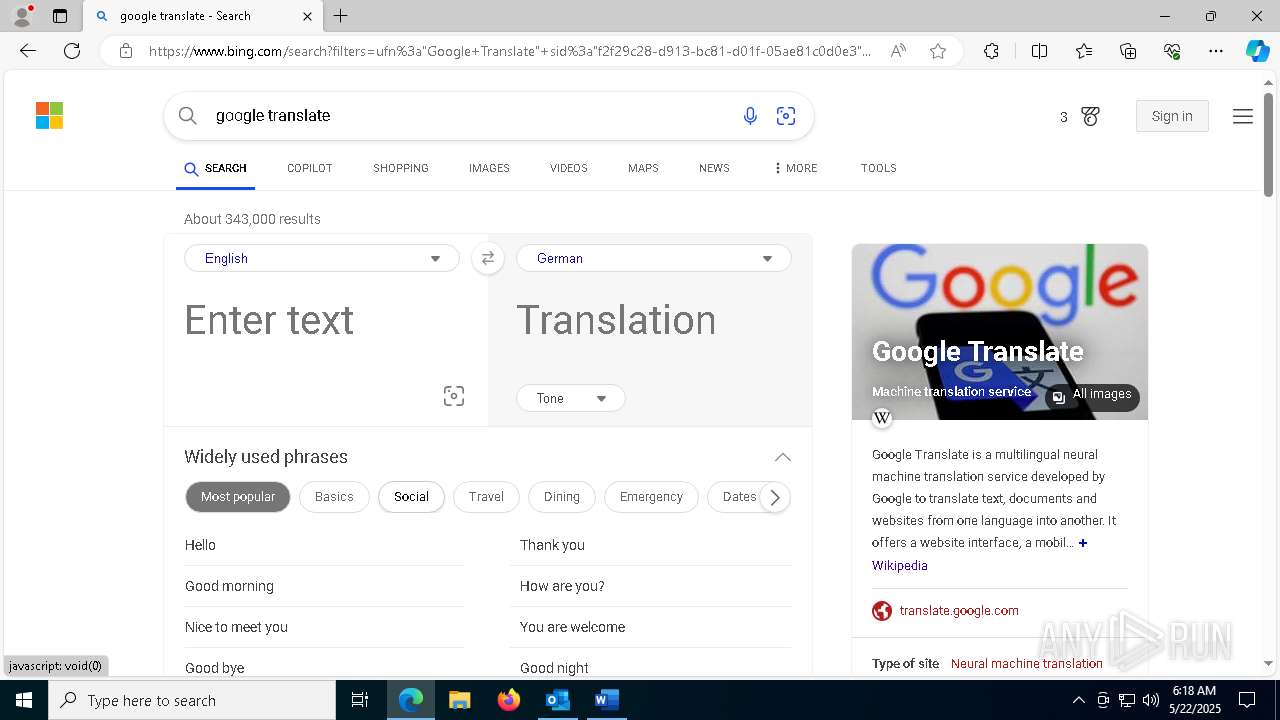This screenshot has width=1280, height=720.
Task: Select the Dates phrase filter
Action: 739,497
